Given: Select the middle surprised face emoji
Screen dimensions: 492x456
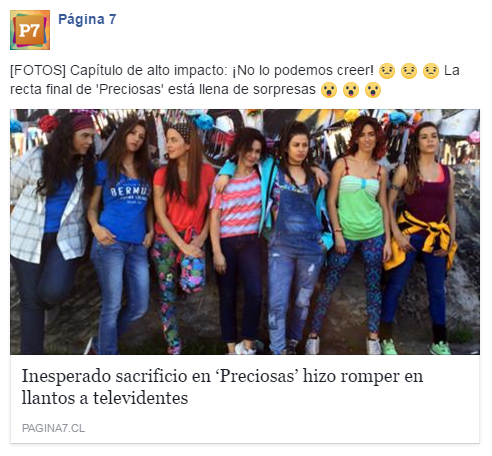Looking at the screenshot, I should (x=351, y=90).
